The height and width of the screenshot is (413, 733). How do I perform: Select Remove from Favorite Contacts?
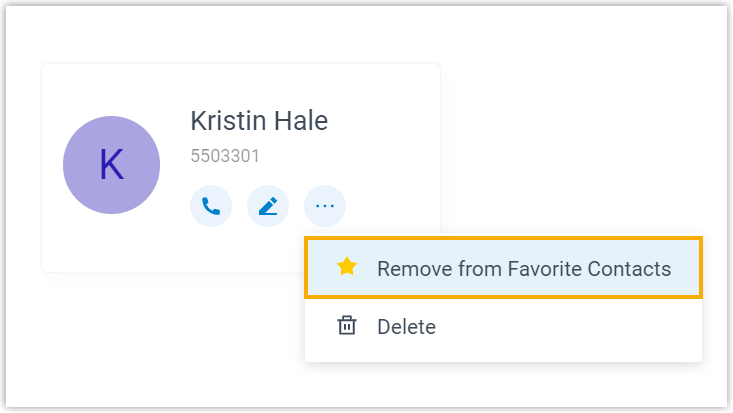click(x=503, y=268)
